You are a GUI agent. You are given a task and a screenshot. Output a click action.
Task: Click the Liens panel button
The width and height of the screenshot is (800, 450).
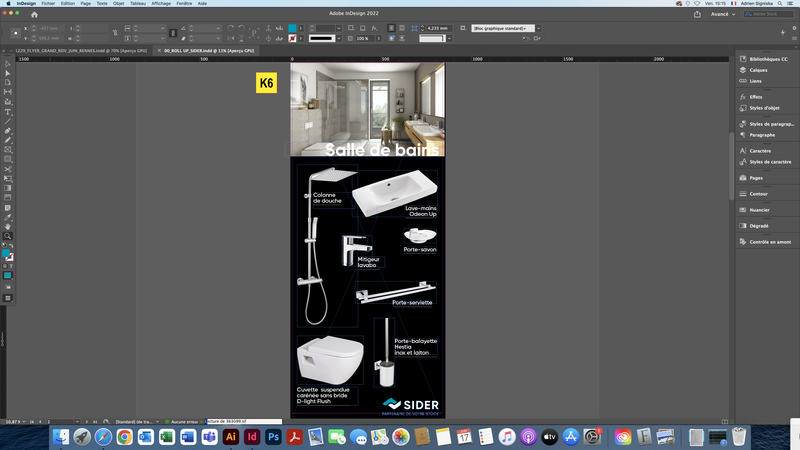coord(755,81)
